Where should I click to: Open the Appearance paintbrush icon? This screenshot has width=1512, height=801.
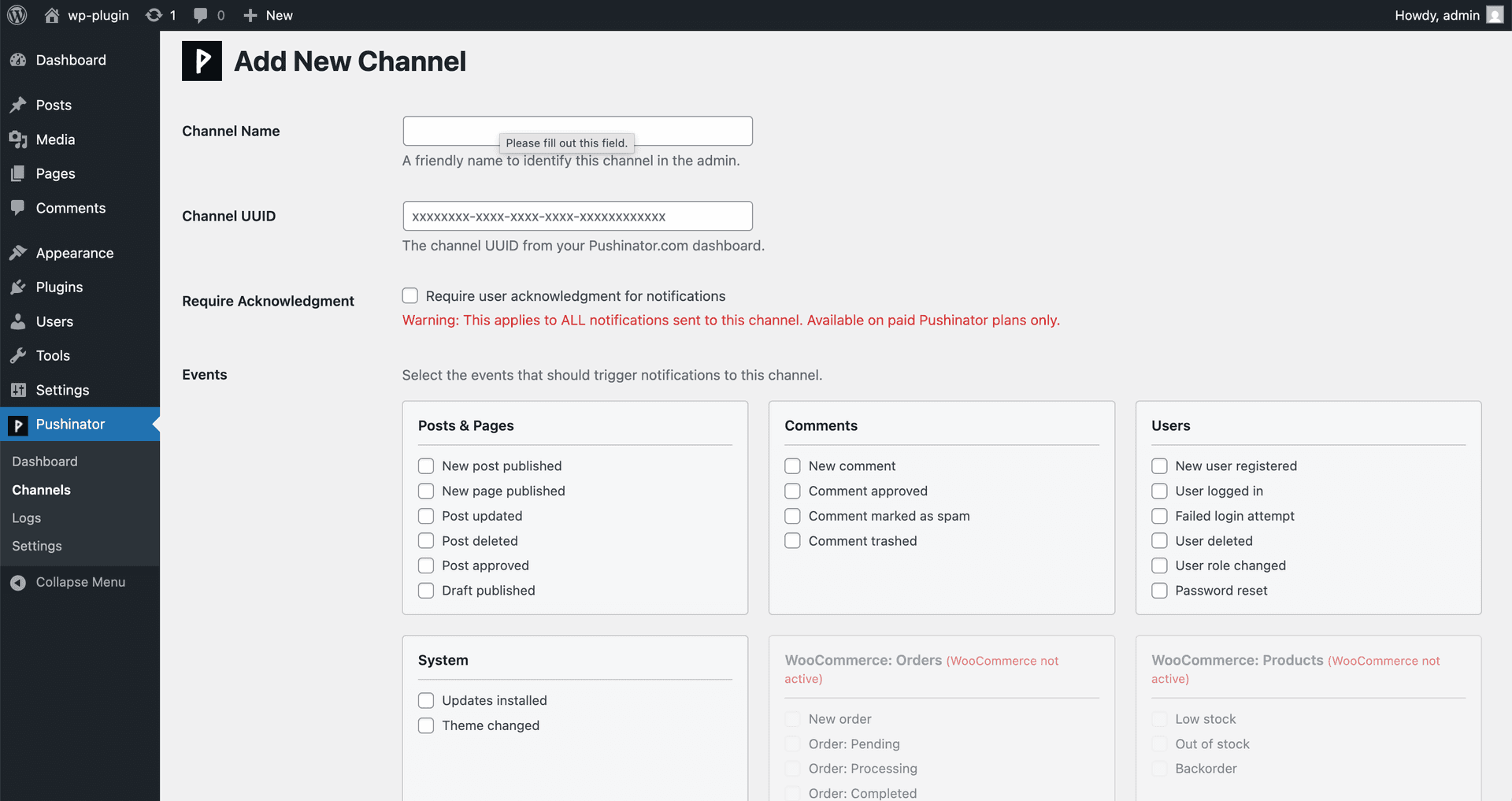tap(18, 252)
